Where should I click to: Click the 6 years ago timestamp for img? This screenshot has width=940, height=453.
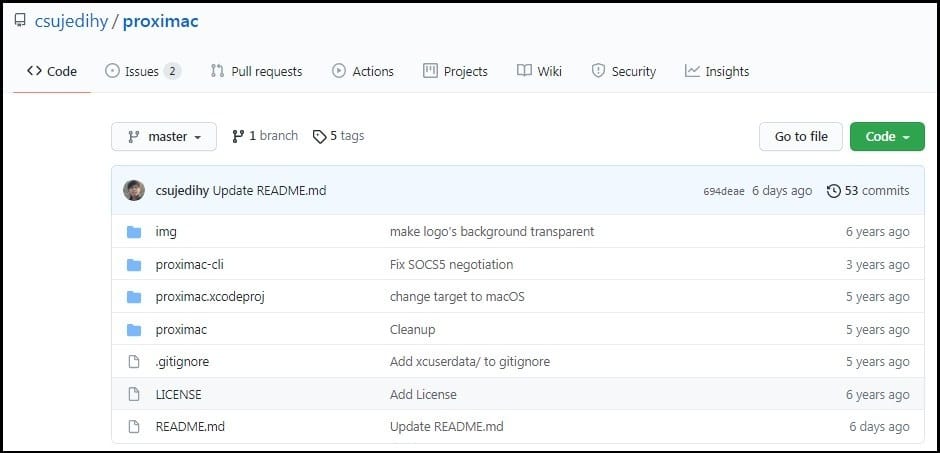[x=878, y=232]
